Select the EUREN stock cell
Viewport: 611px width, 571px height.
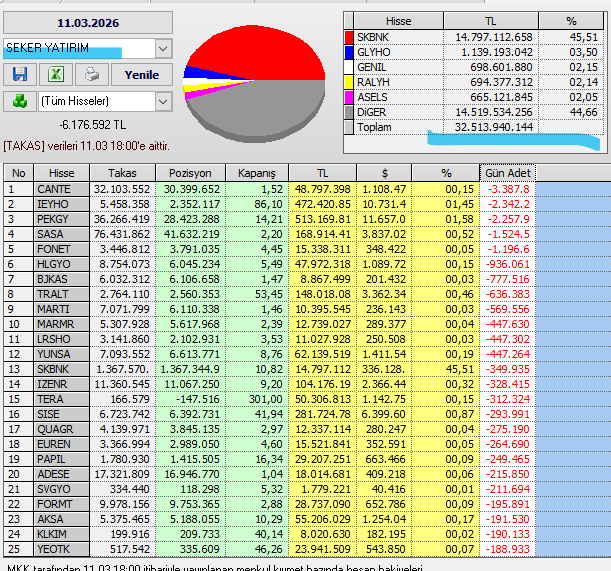coord(62,444)
